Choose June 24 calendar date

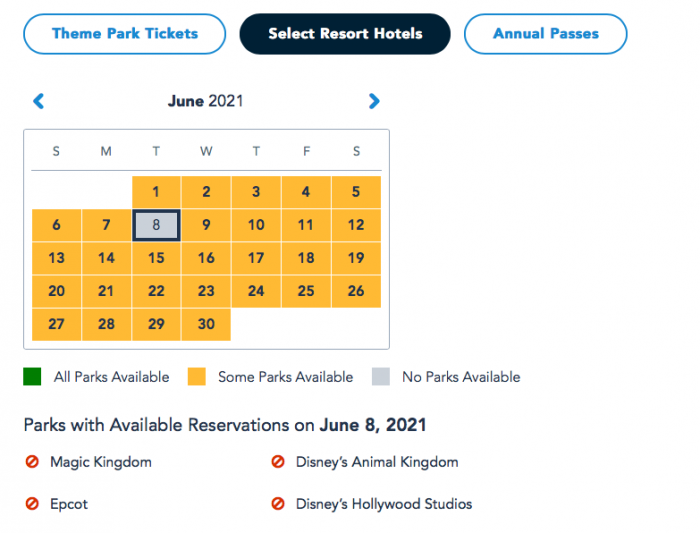(256, 291)
